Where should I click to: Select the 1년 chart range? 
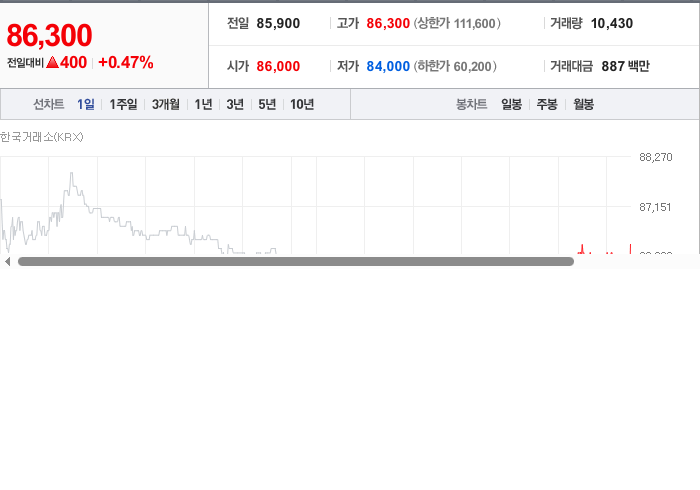[x=203, y=104]
